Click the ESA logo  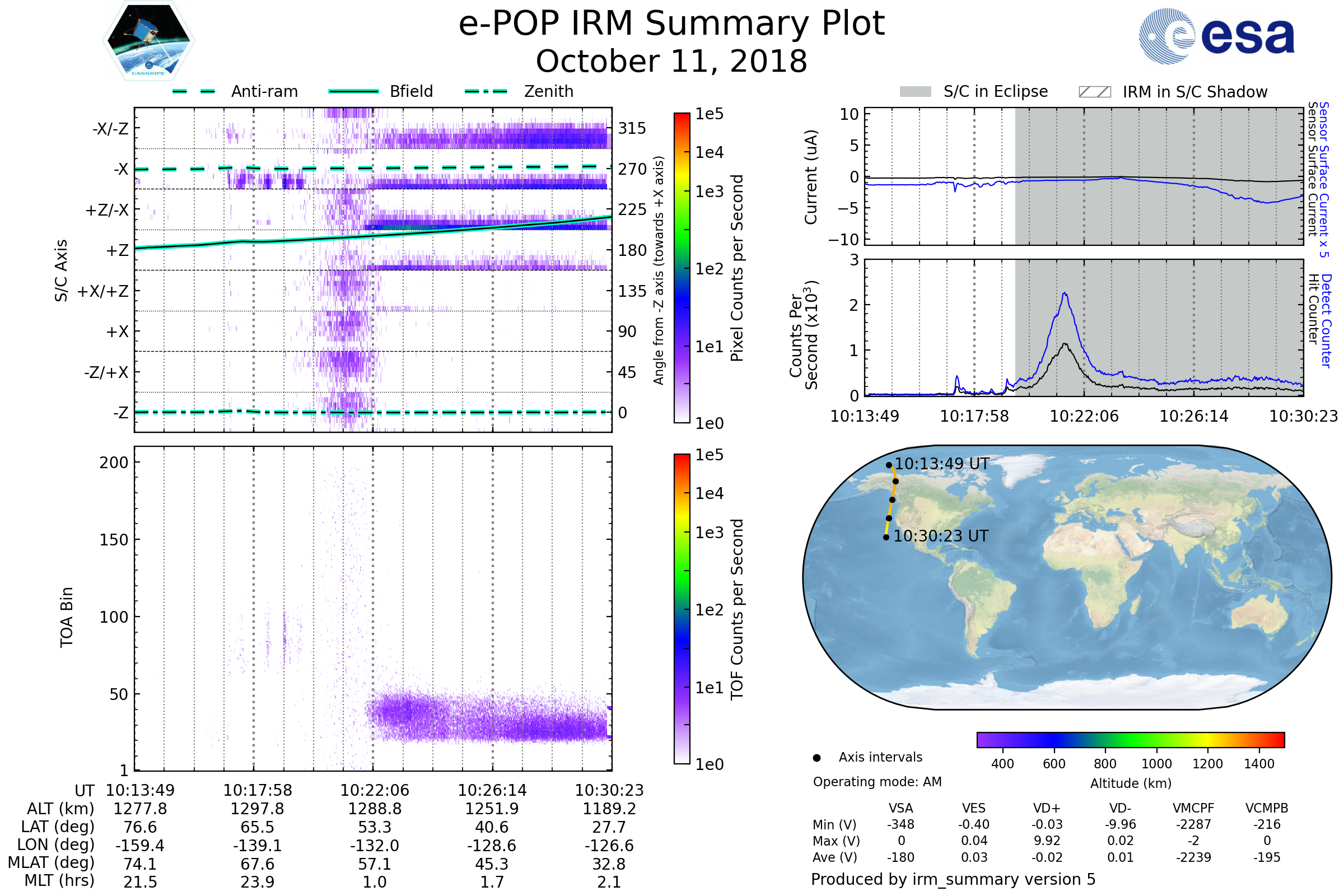tap(1216, 36)
